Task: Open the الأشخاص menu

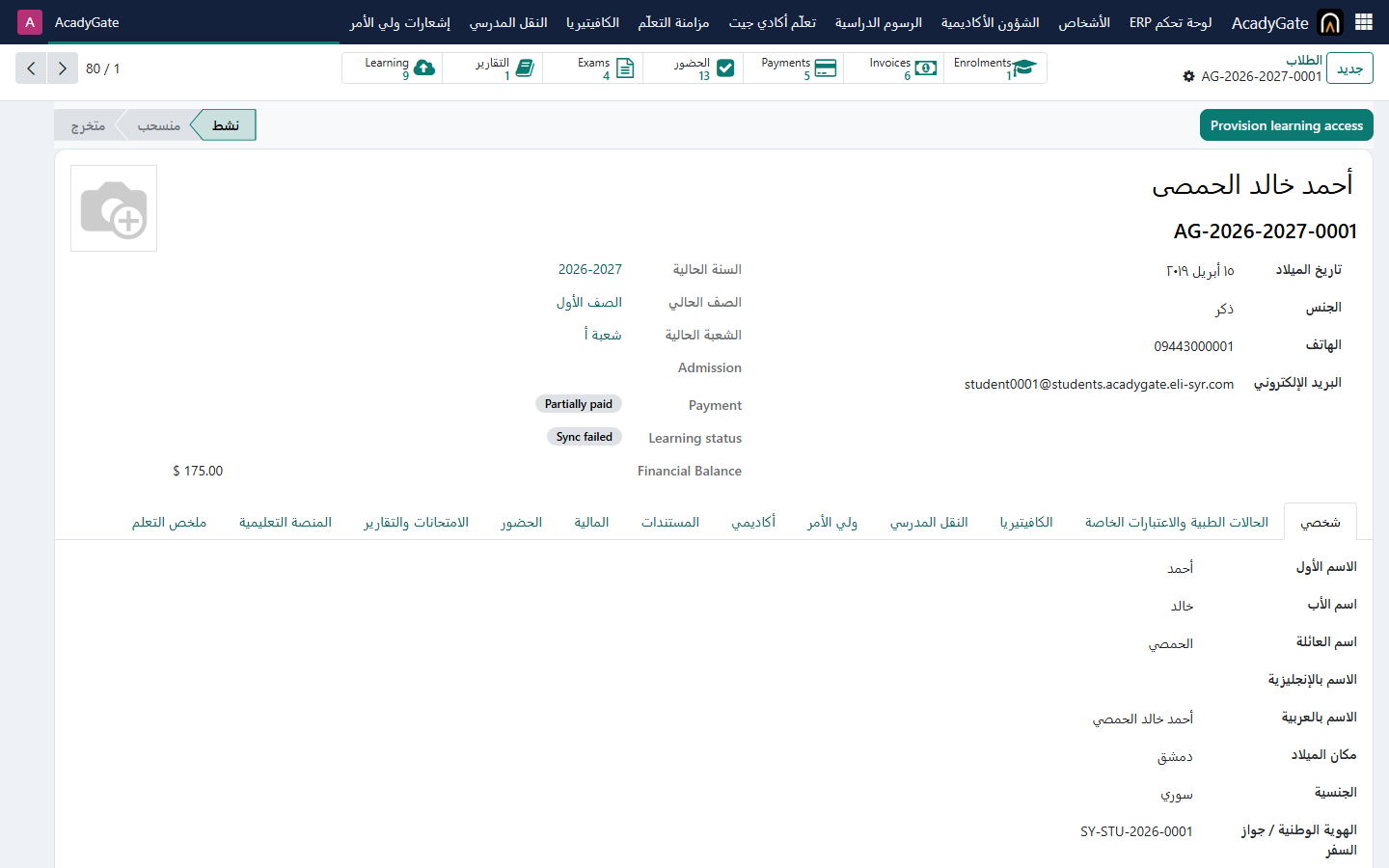Action: point(1084,22)
